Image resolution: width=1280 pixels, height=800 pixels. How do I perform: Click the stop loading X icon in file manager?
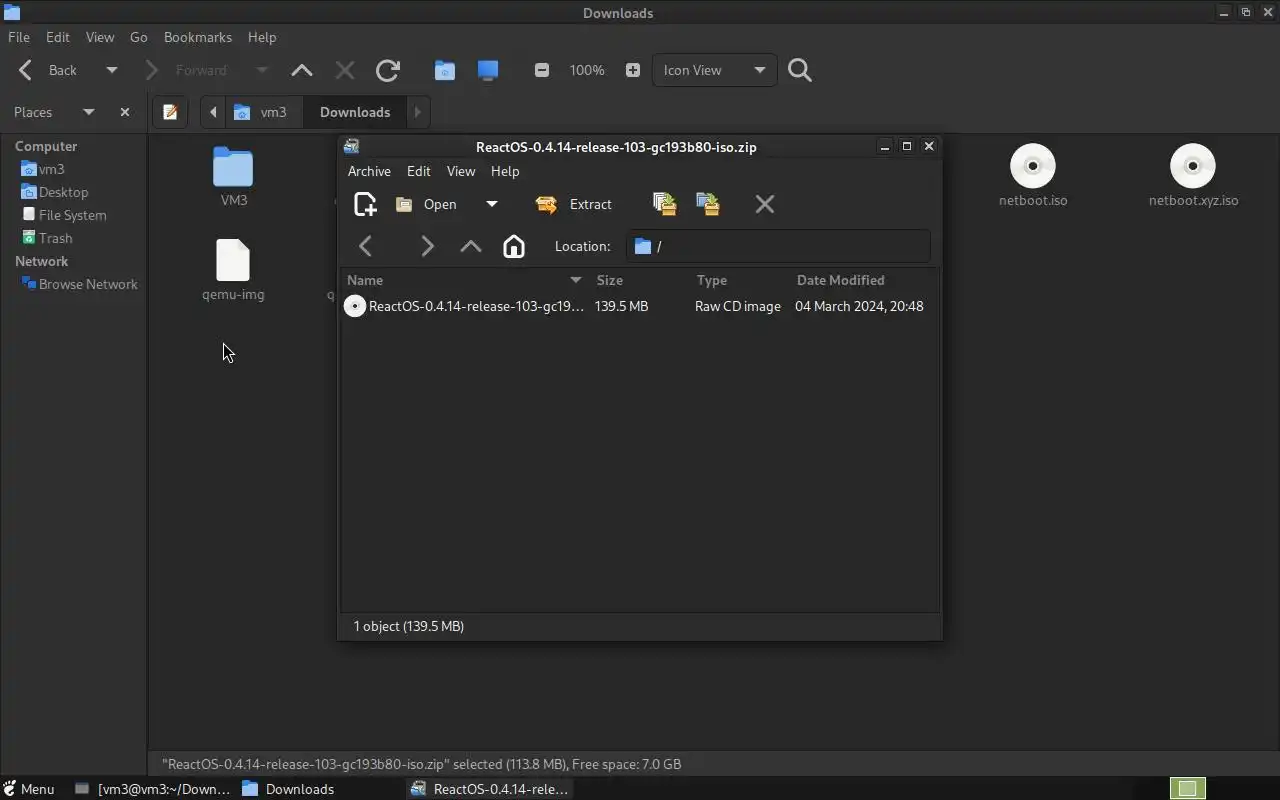[x=345, y=70]
